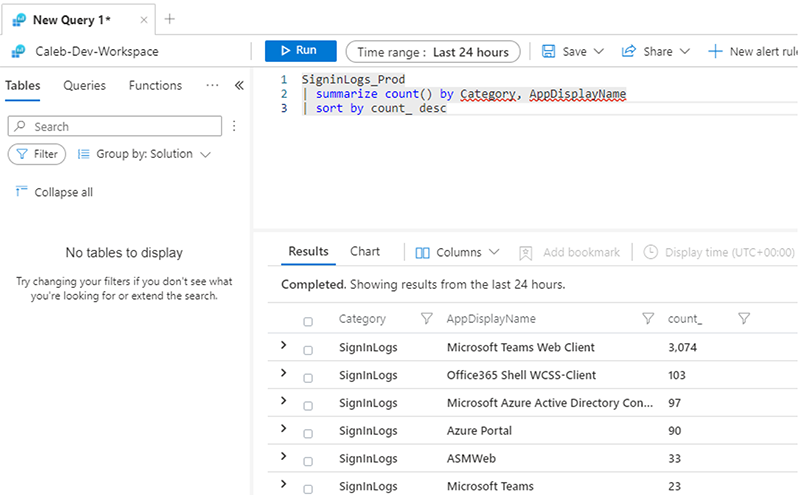Click the count cell showing 103
800x495 pixels.
pyautogui.click(x=677, y=375)
